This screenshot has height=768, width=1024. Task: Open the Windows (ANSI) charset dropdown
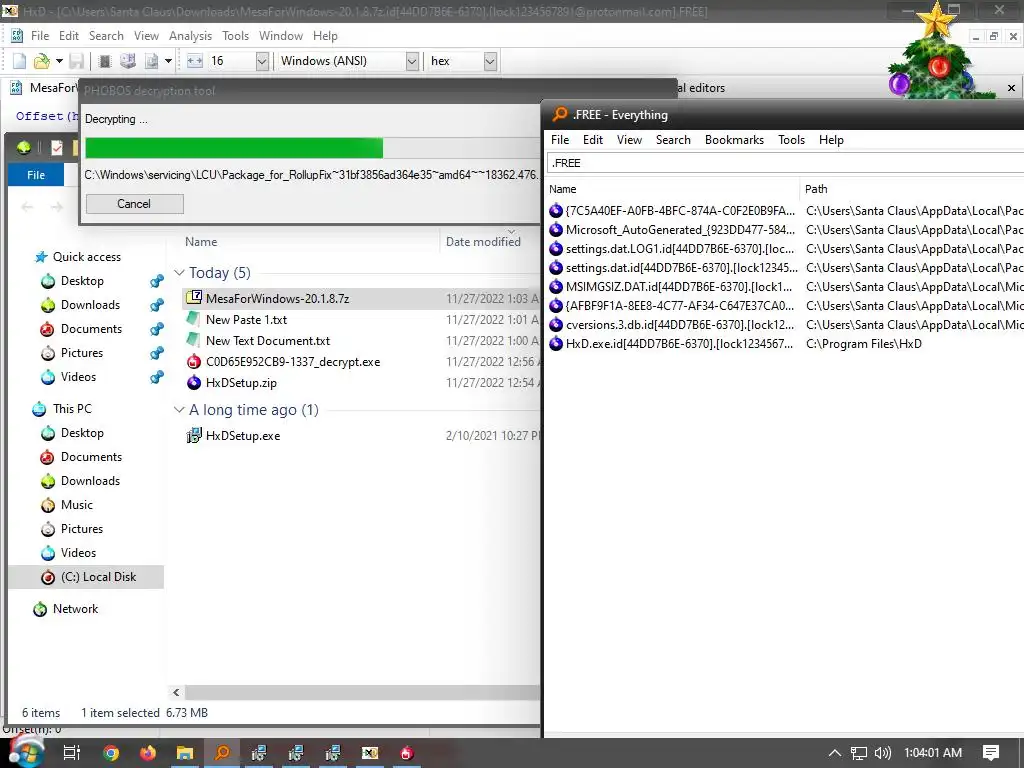coord(412,61)
